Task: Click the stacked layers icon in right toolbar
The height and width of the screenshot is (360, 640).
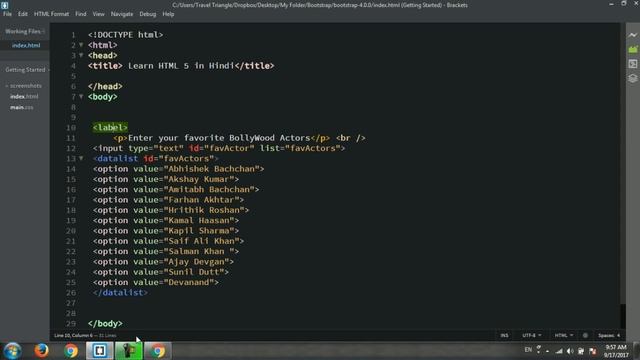Action: point(632,78)
